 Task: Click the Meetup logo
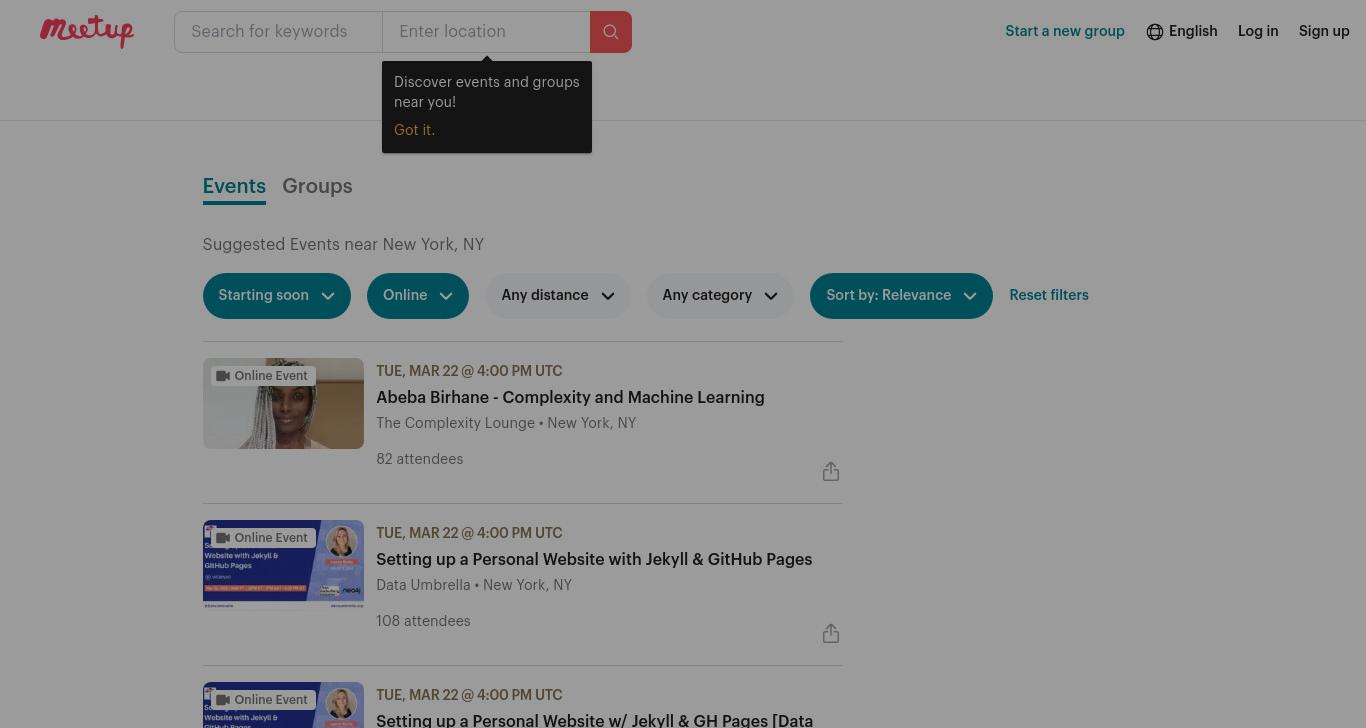87,31
